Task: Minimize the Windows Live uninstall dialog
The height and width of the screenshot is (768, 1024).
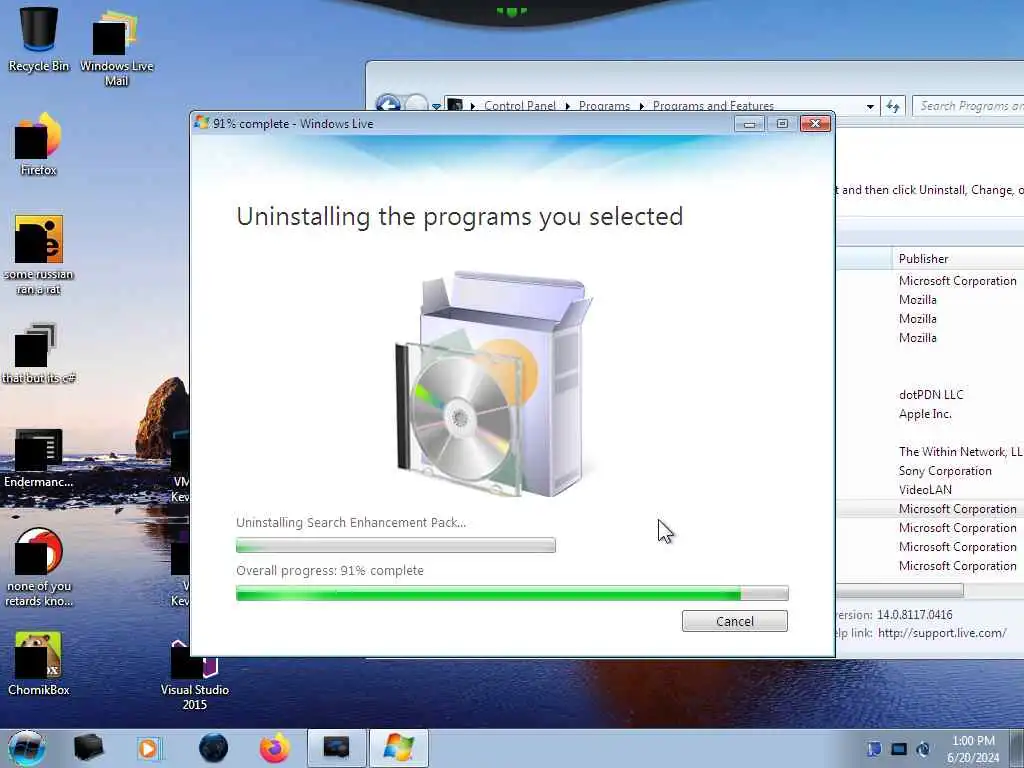Action: 749,123
